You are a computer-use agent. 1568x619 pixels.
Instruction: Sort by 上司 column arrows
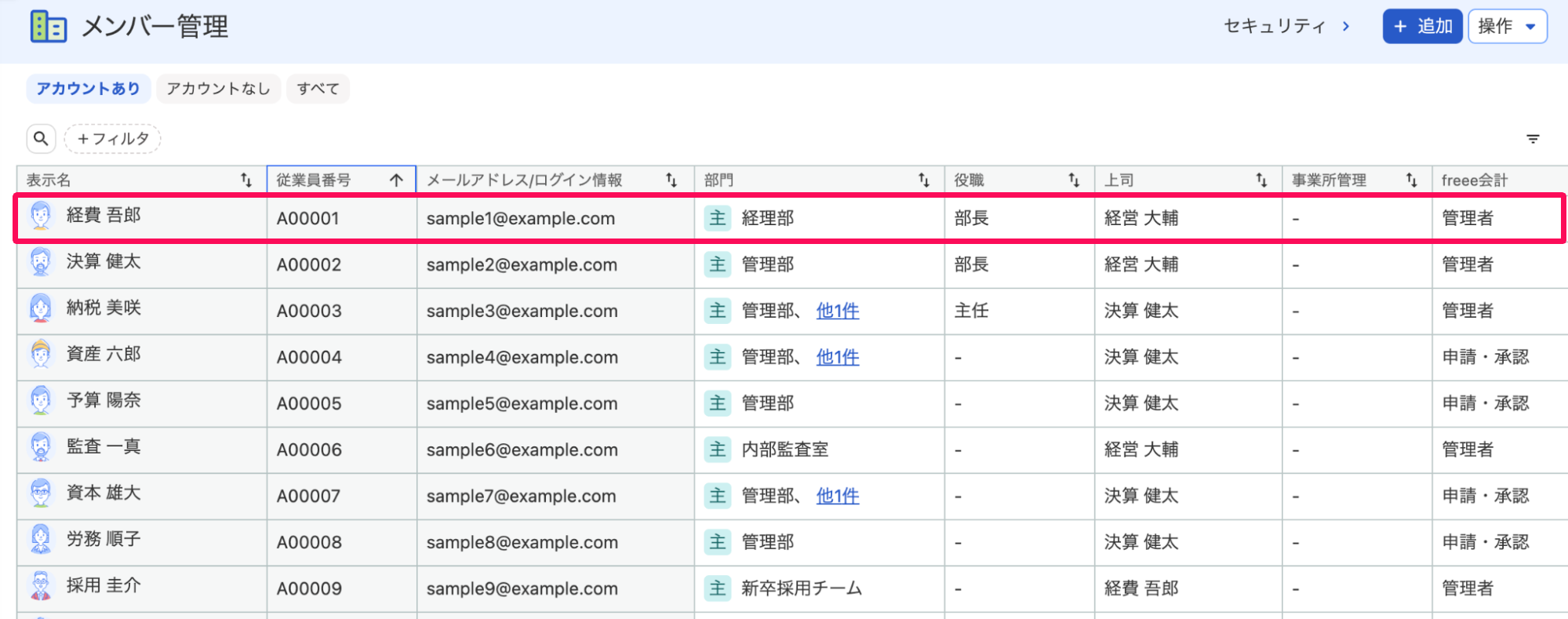(1261, 180)
